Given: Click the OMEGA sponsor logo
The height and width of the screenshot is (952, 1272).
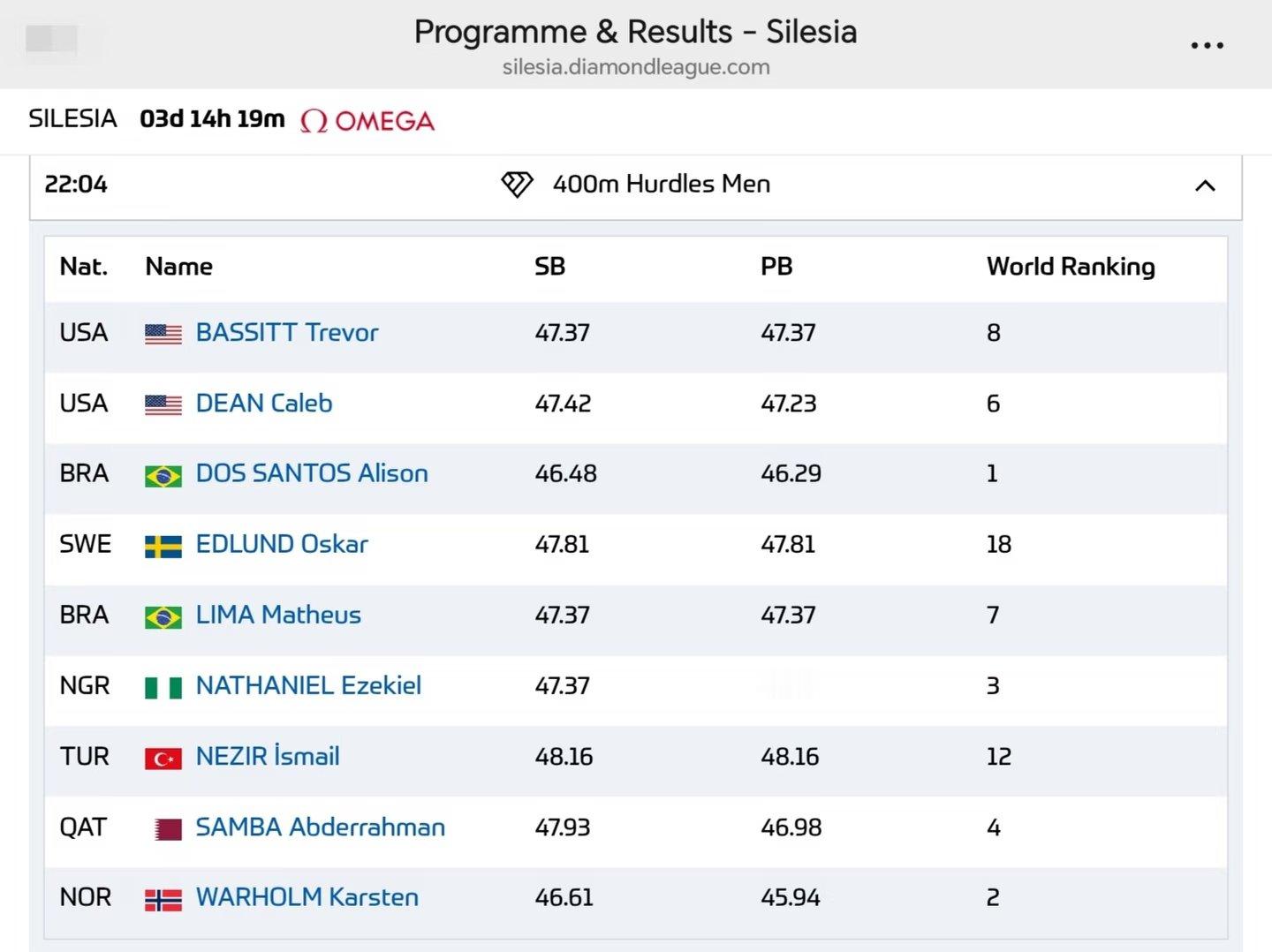Looking at the screenshot, I should coord(367,121).
